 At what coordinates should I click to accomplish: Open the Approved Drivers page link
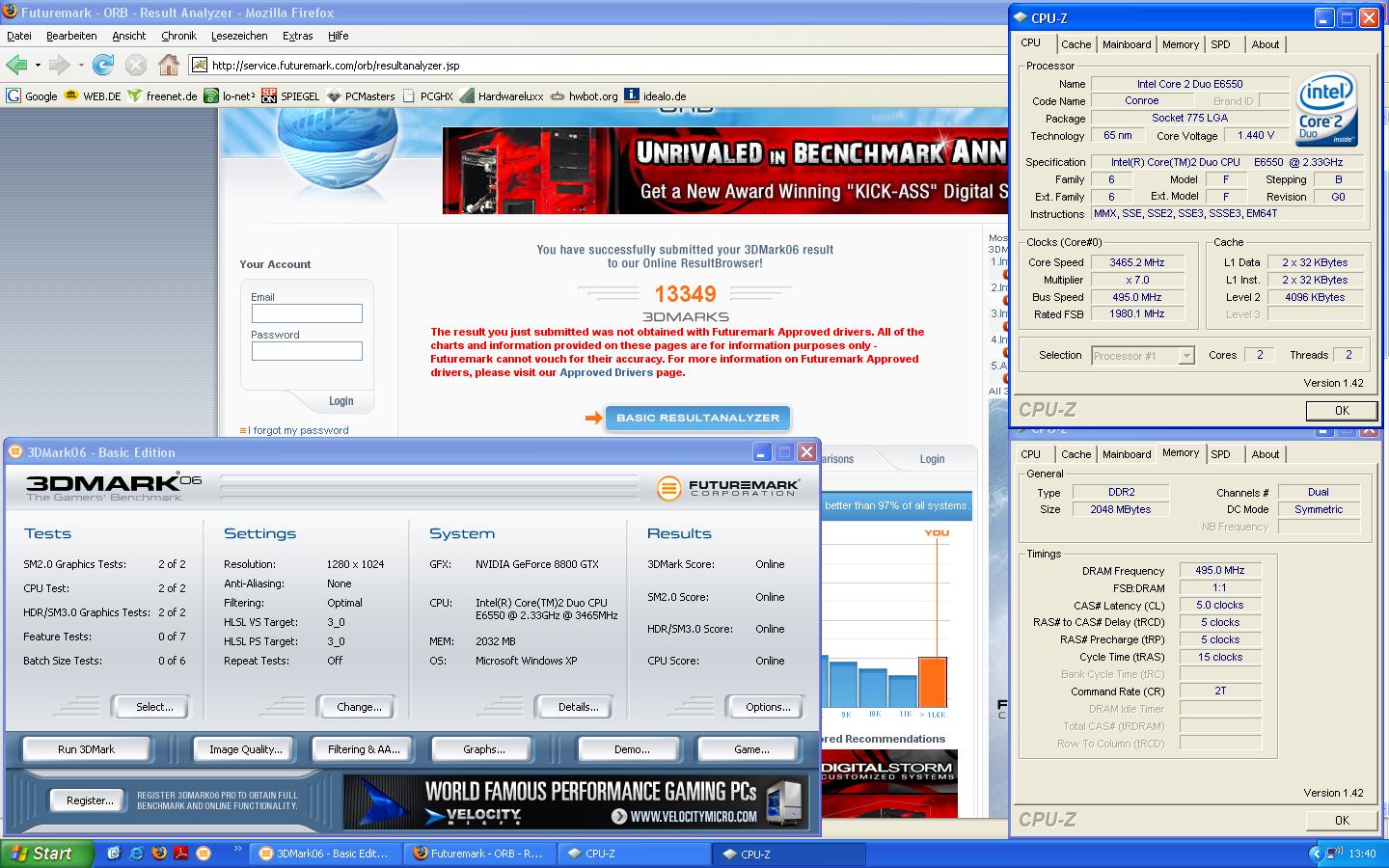pyautogui.click(x=606, y=372)
